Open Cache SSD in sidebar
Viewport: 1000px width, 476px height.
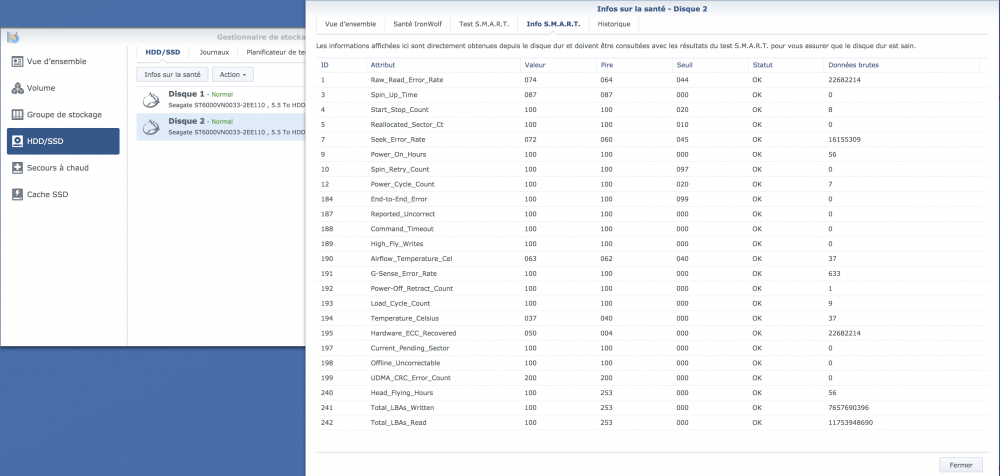tap(63, 194)
